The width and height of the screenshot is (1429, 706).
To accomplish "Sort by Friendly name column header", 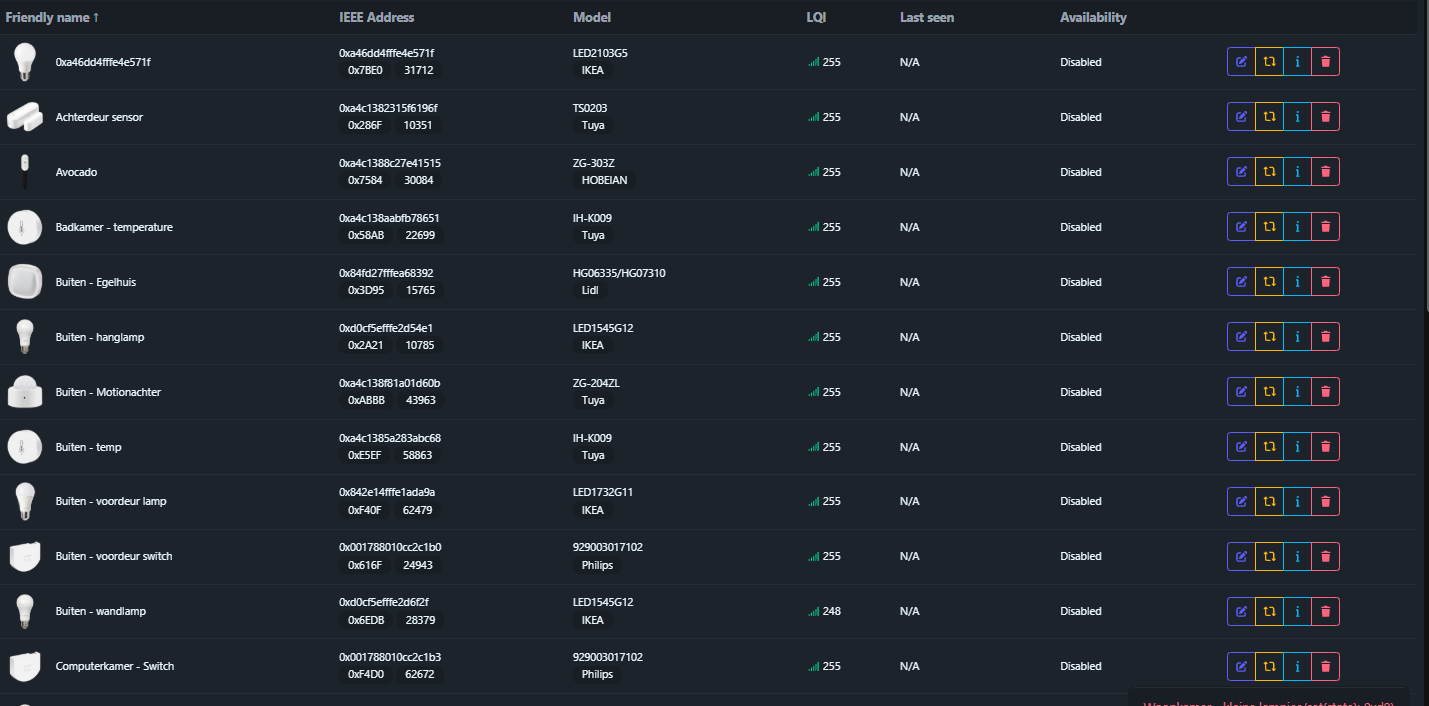I will [52, 17].
